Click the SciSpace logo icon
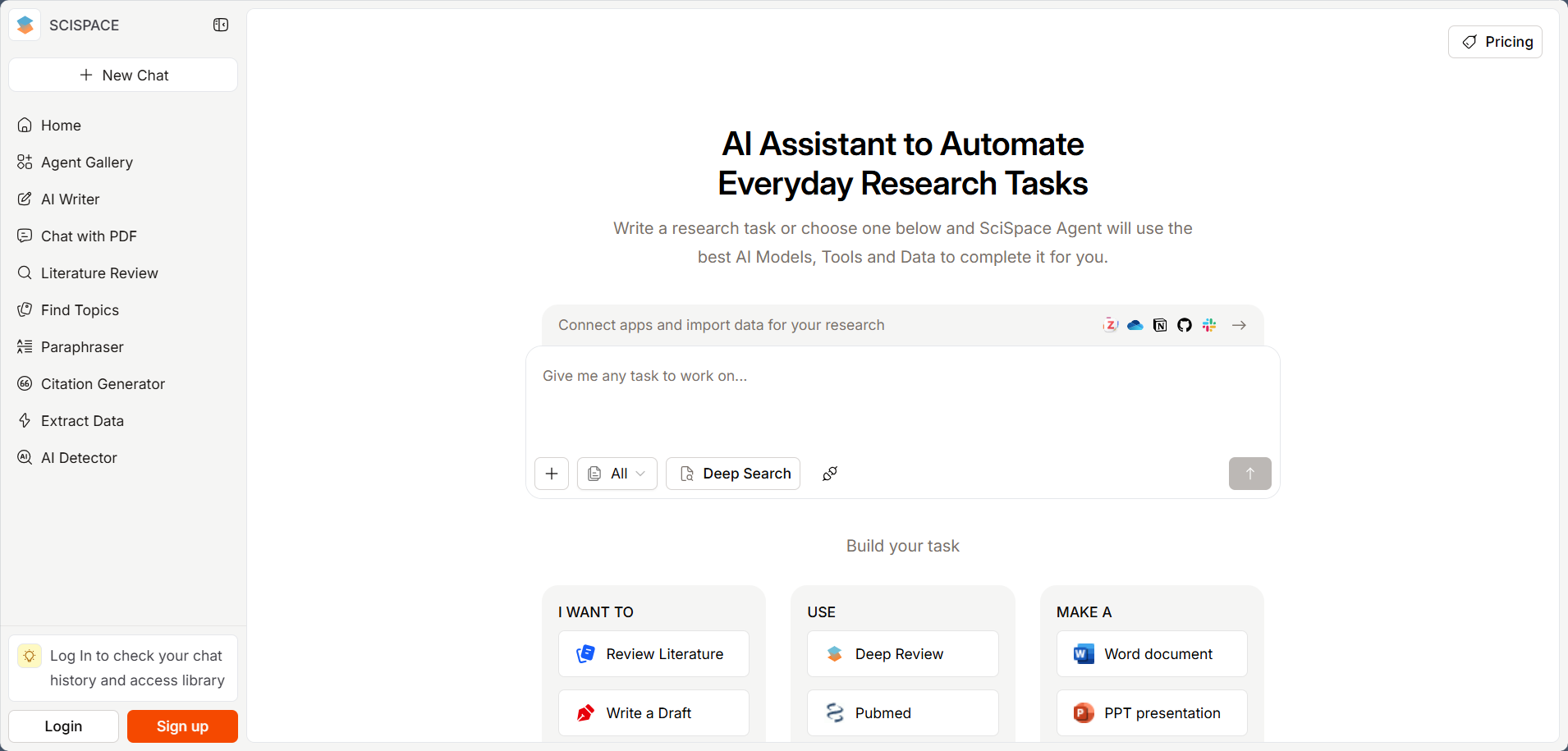This screenshot has width=1568, height=751. pyautogui.click(x=25, y=25)
